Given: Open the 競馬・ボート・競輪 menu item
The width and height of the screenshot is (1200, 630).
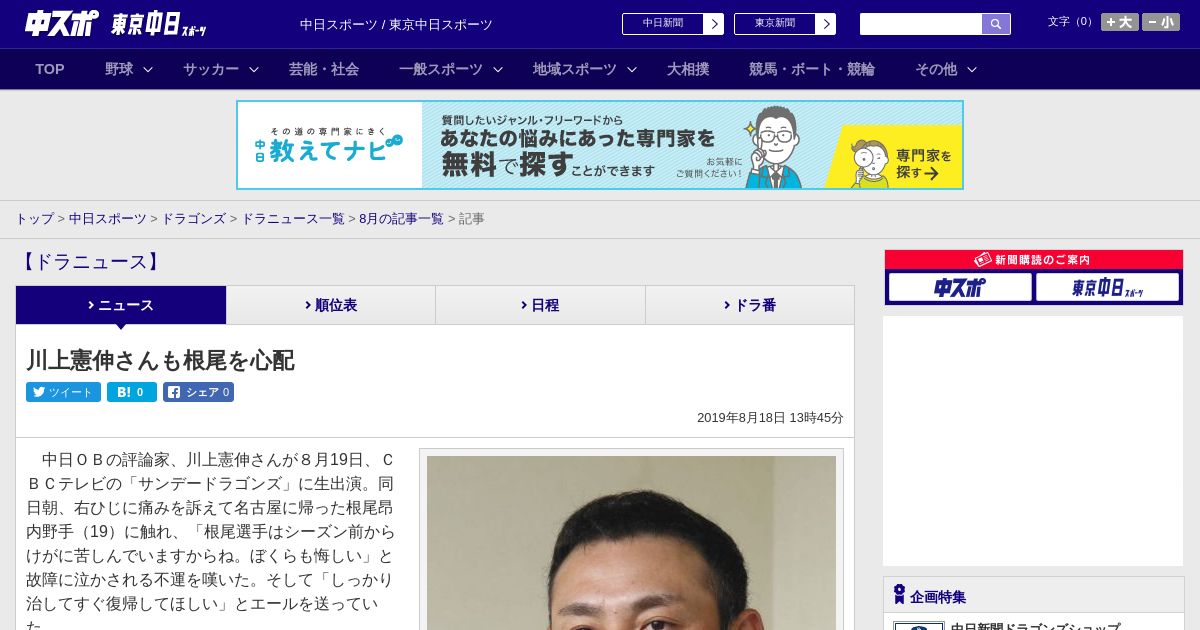Looking at the screenshot, I should pyautogui.click(x=812, y=69).
